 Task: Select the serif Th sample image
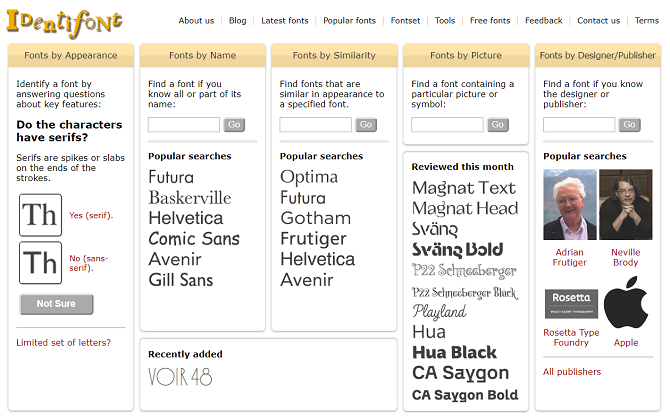[40, 215]
